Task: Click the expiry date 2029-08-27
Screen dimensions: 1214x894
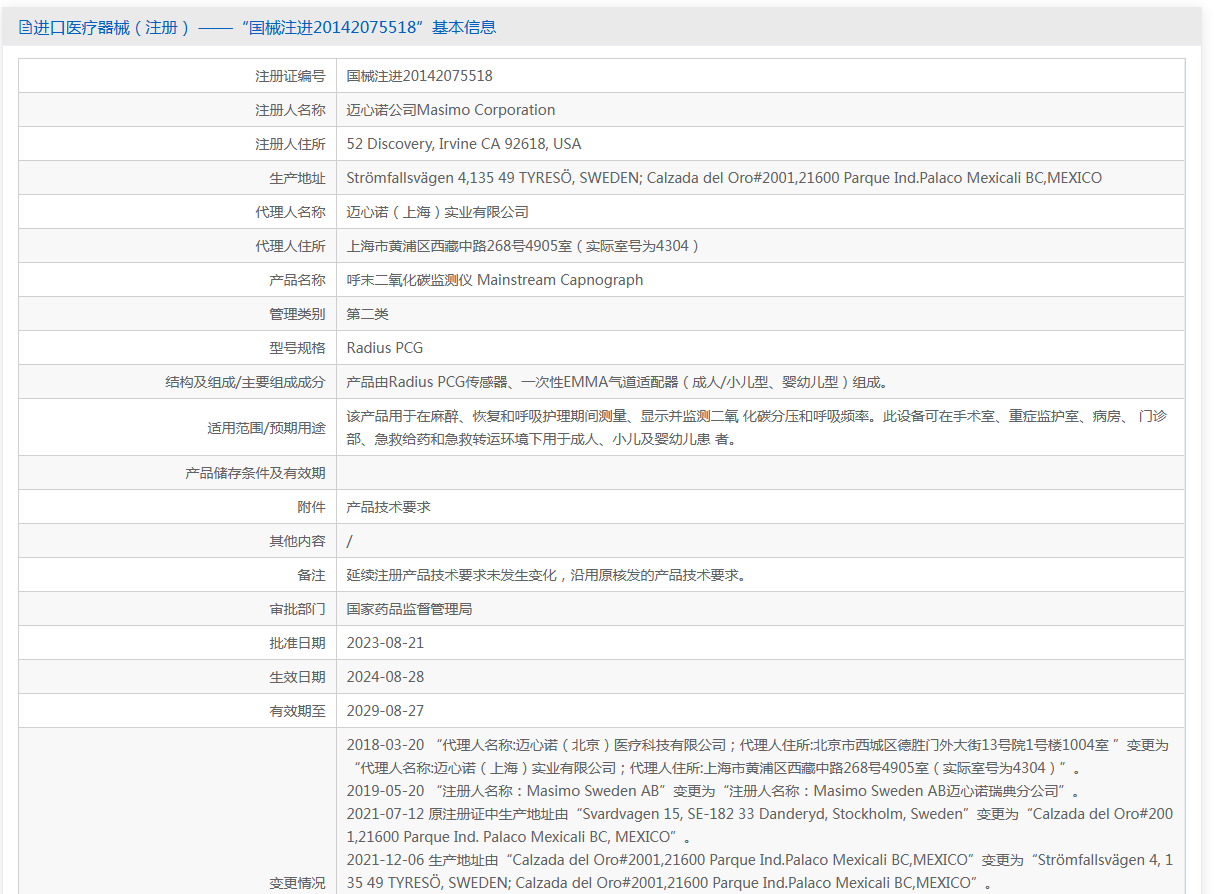Action: point(385,711)
